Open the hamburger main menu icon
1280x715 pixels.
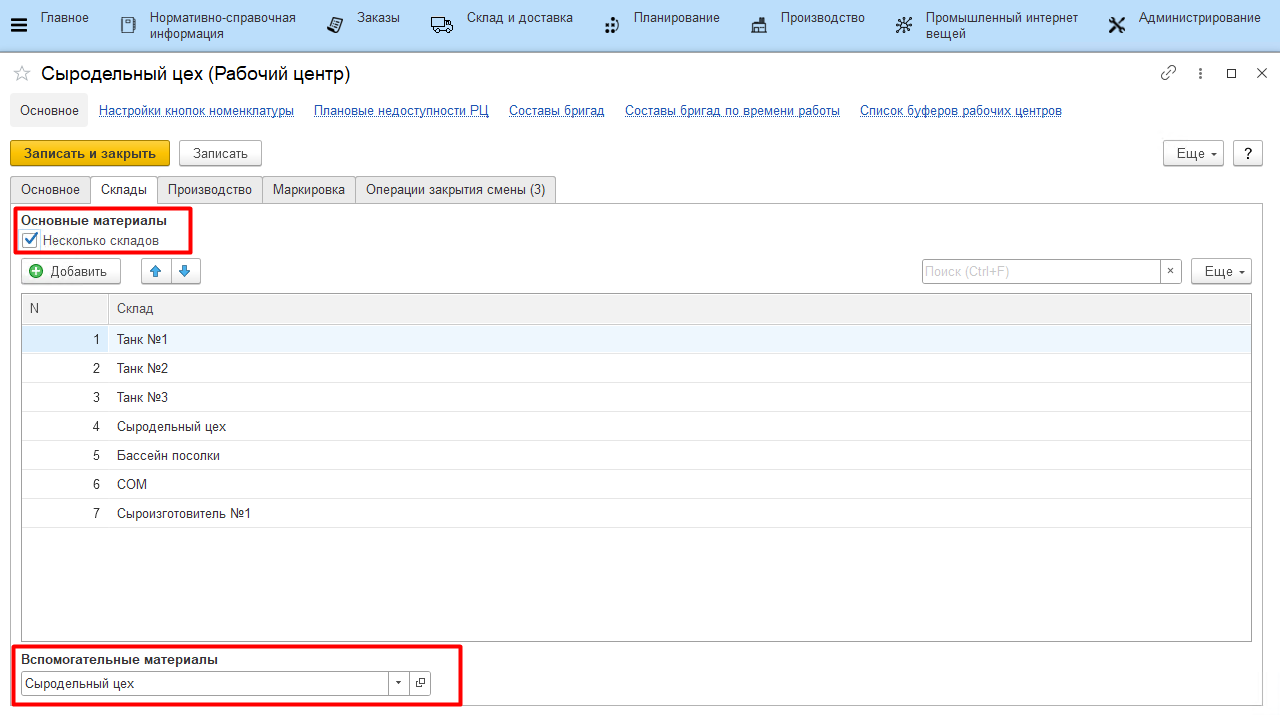[18, 25]
